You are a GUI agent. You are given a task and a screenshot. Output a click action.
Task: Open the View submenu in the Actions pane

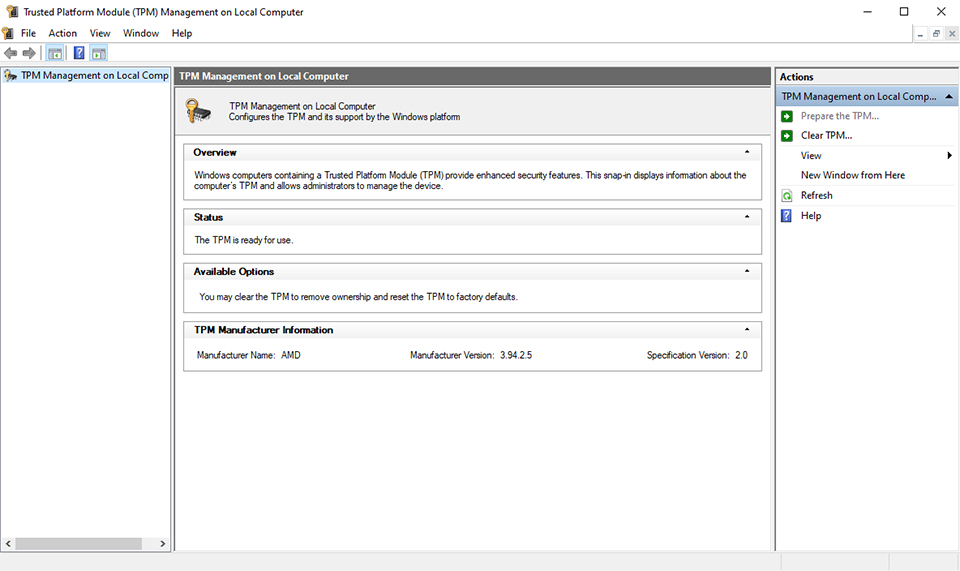811,156
